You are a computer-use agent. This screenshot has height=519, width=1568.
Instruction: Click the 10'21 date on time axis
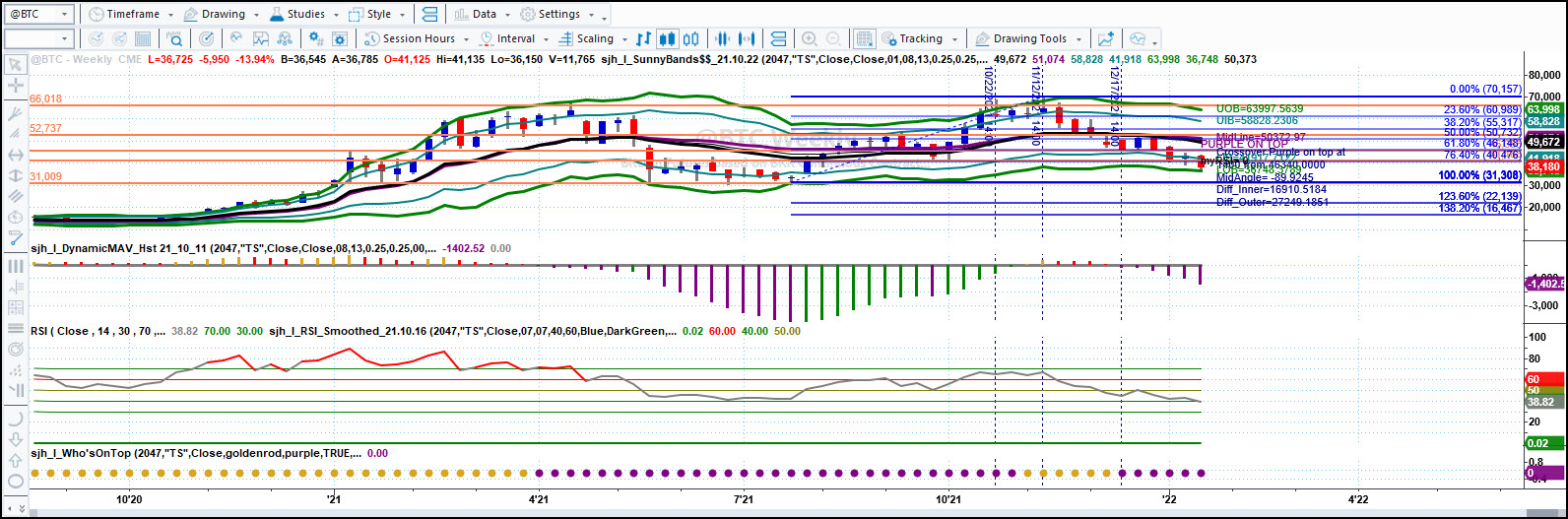pyautogui.click(x=949, y=500)
